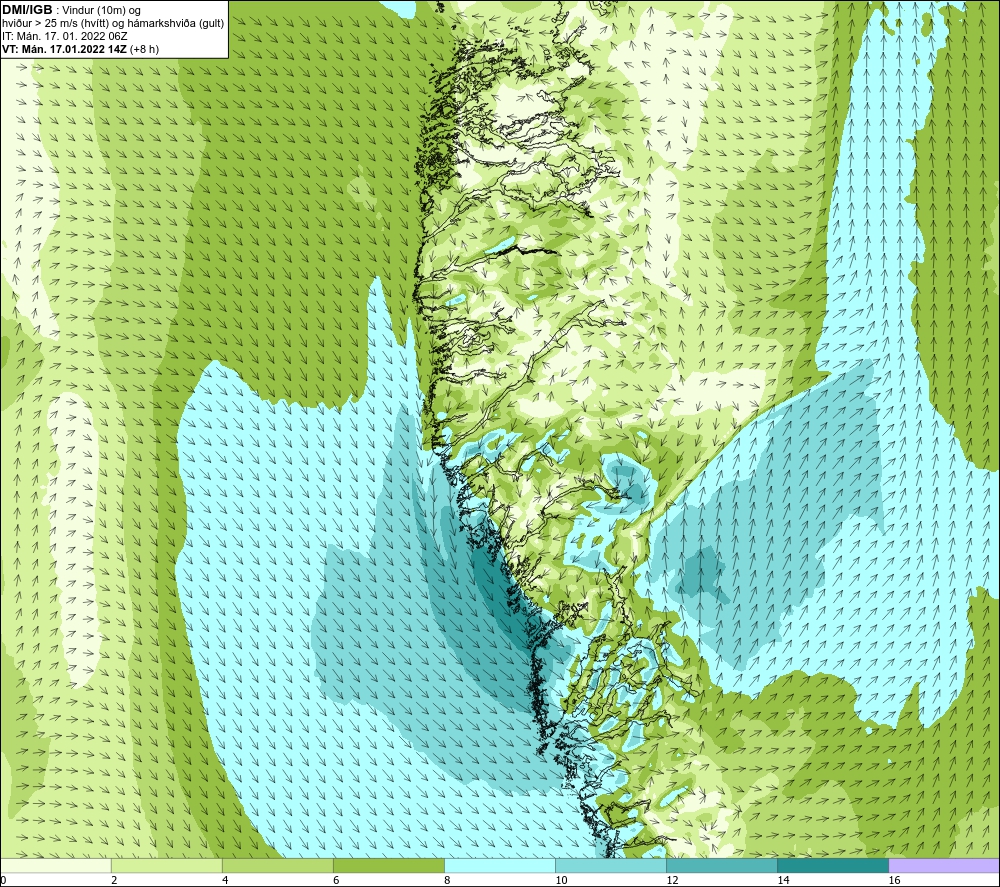Click the legend tick label 8
Screen dimensions: 1000x887
point(447,880)
